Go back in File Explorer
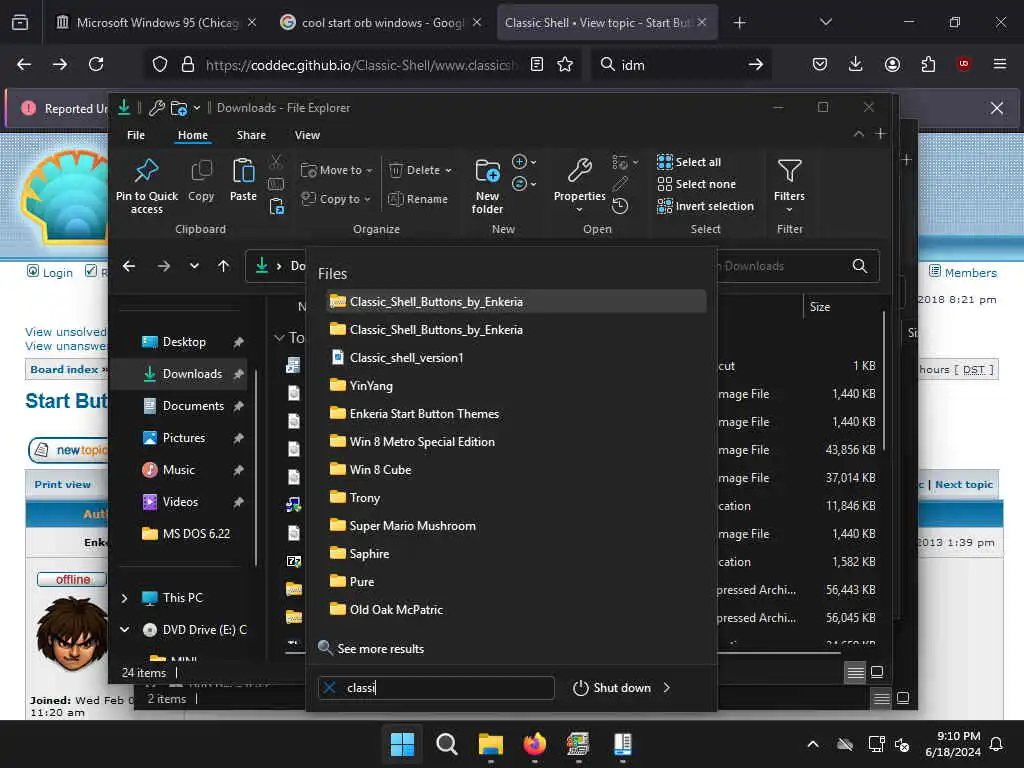The image size is (1024, 768). coord(129,266)
